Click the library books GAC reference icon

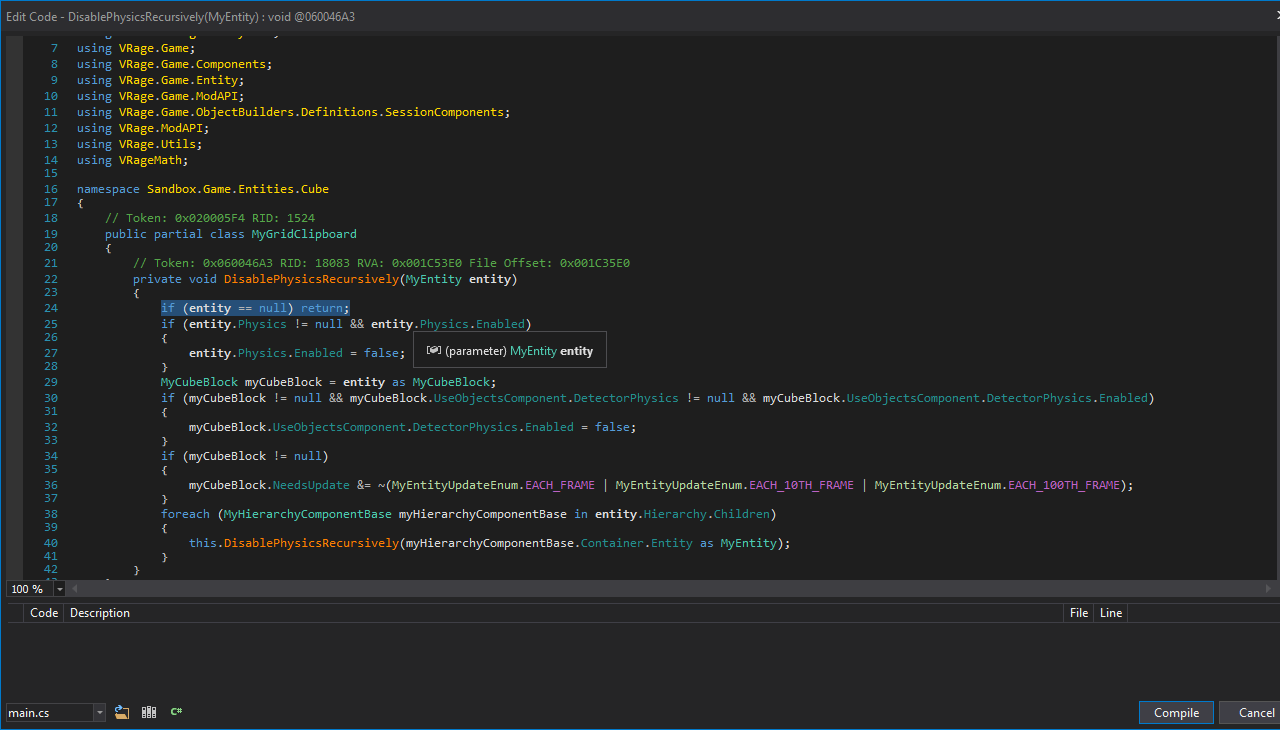coord(149,712)
